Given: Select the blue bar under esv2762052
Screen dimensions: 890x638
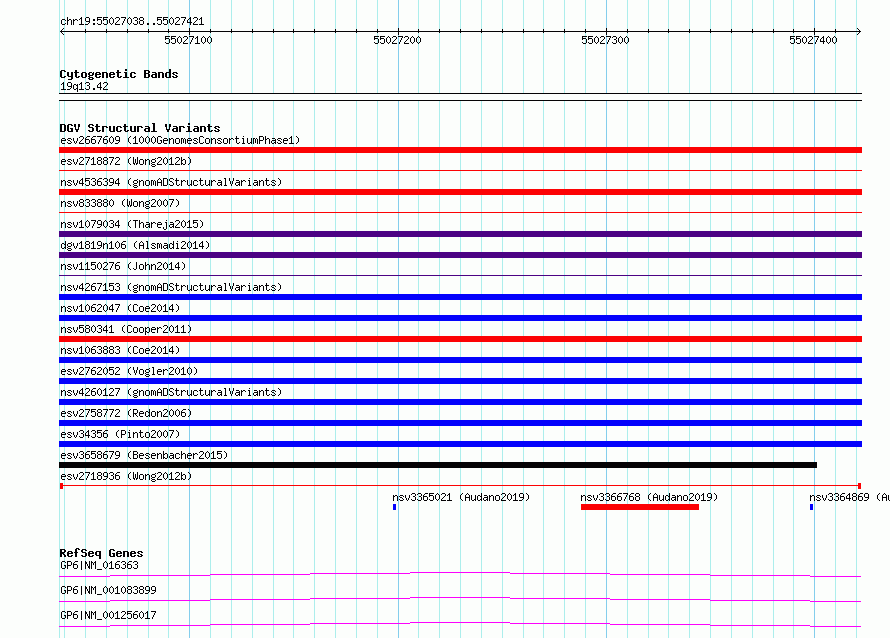Looking at the screenshot, I should (460, 381).
